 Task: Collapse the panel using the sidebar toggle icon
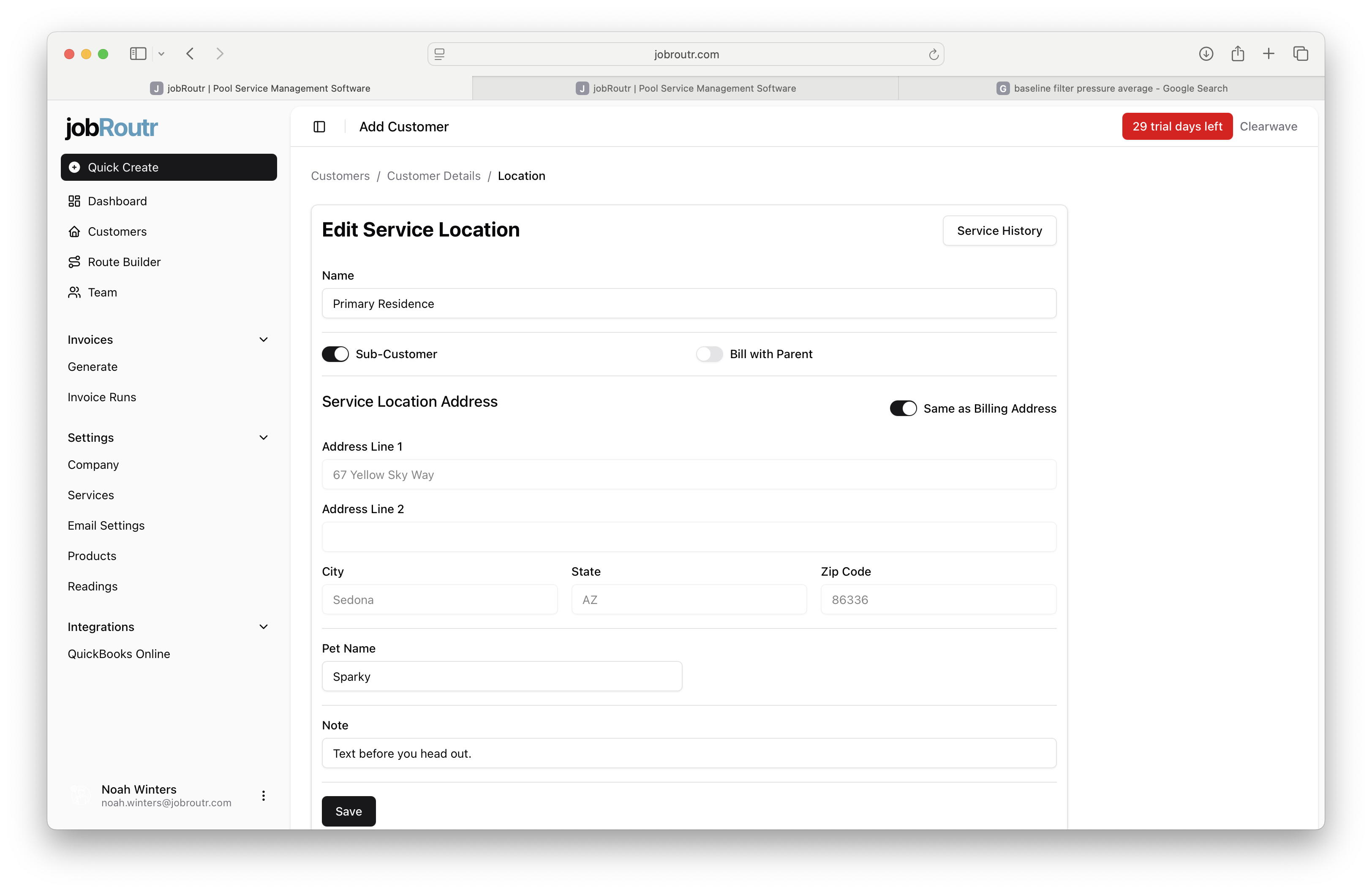[x=319, y=126]
